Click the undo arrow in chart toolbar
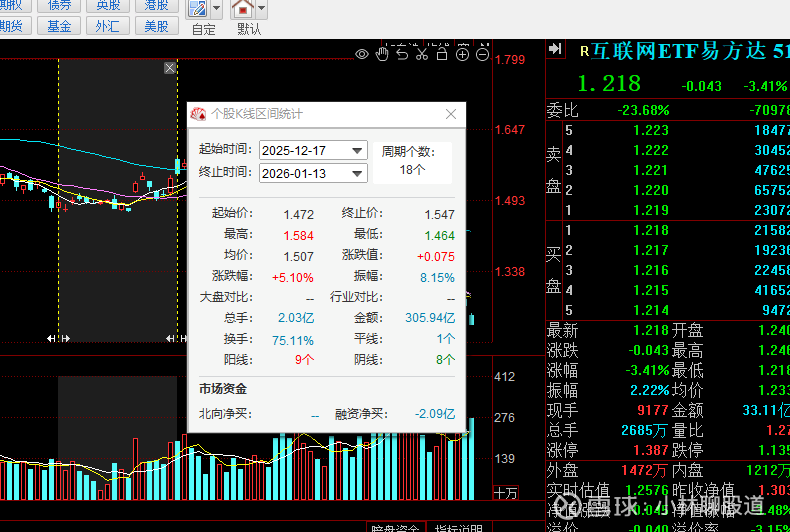 point(402,53)
